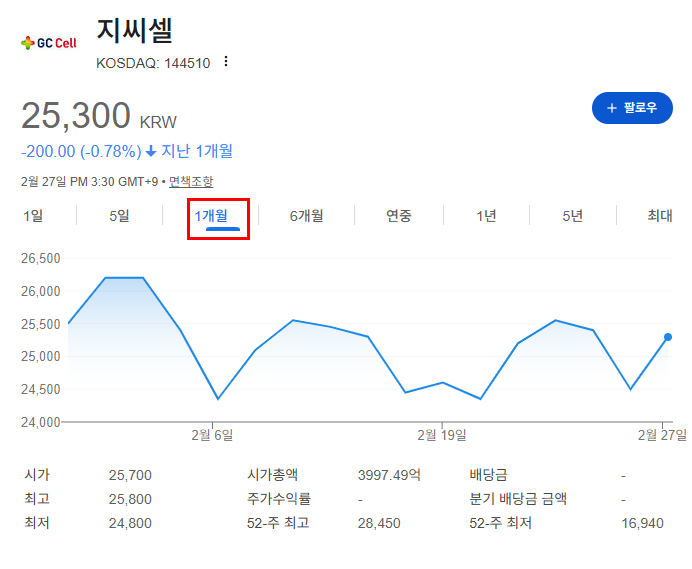Click the 2월 19일 date axis label
The width and height of the screenshot is (692, 569).
442,435
